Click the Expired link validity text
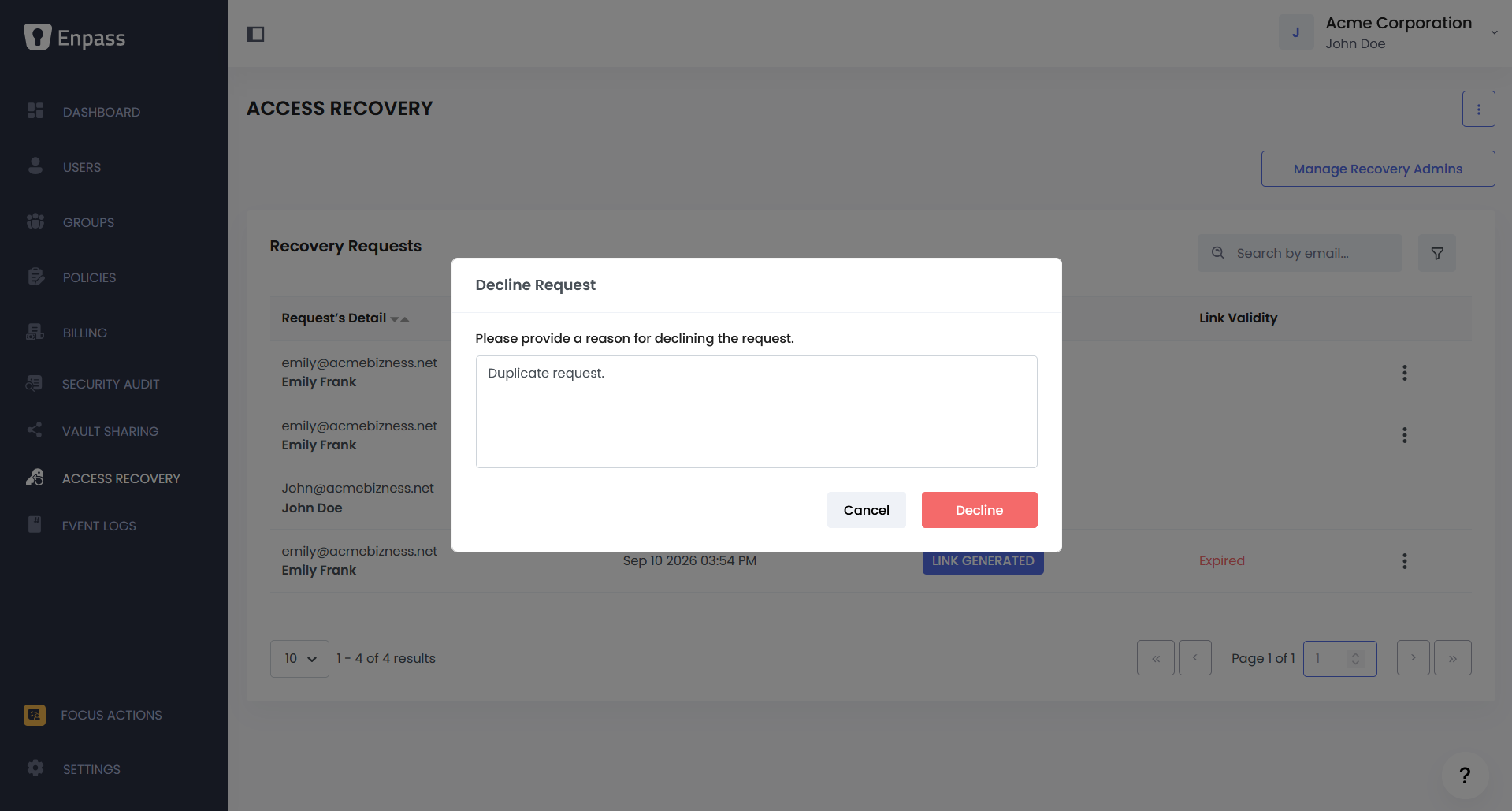1512x811 pixels. (x=1222, y=561)
